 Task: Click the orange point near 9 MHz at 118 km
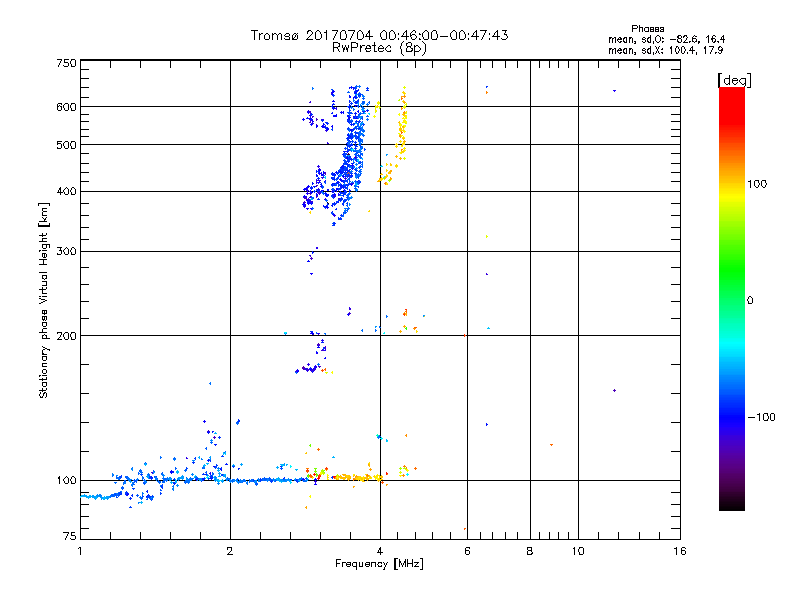tap(552, 445)
